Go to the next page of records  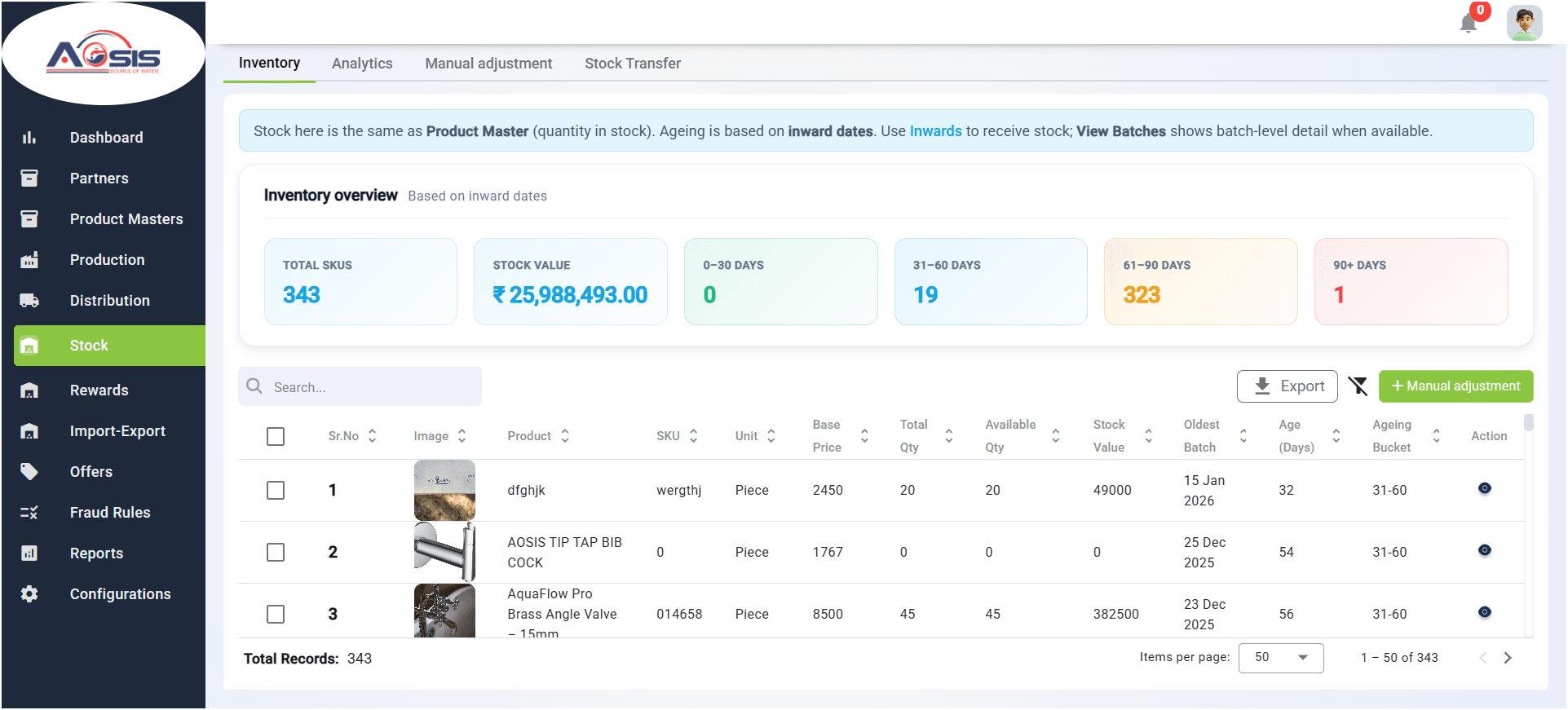[x=1508, y=658]
